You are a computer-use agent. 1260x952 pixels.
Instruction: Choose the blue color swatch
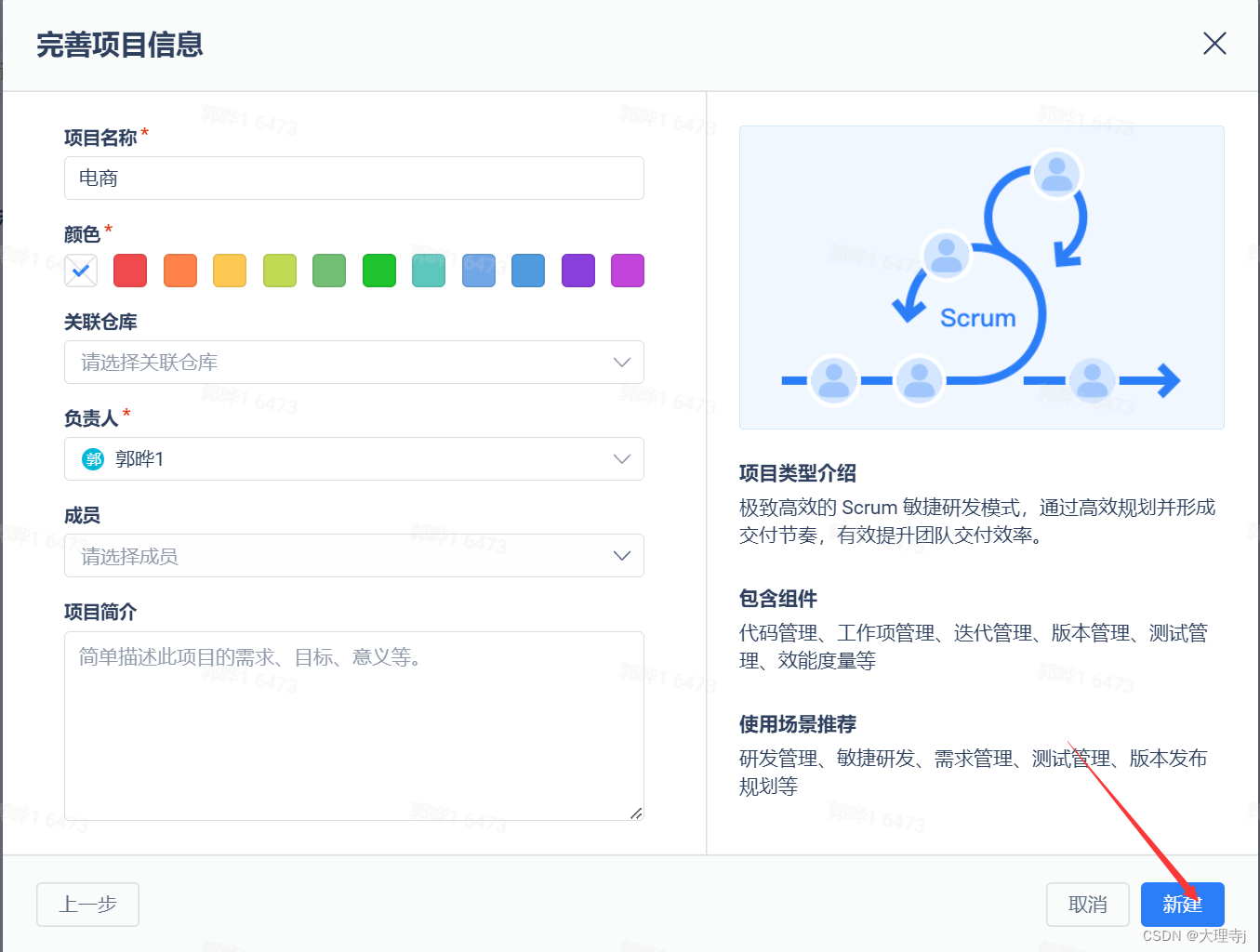[x=528, y=271]
